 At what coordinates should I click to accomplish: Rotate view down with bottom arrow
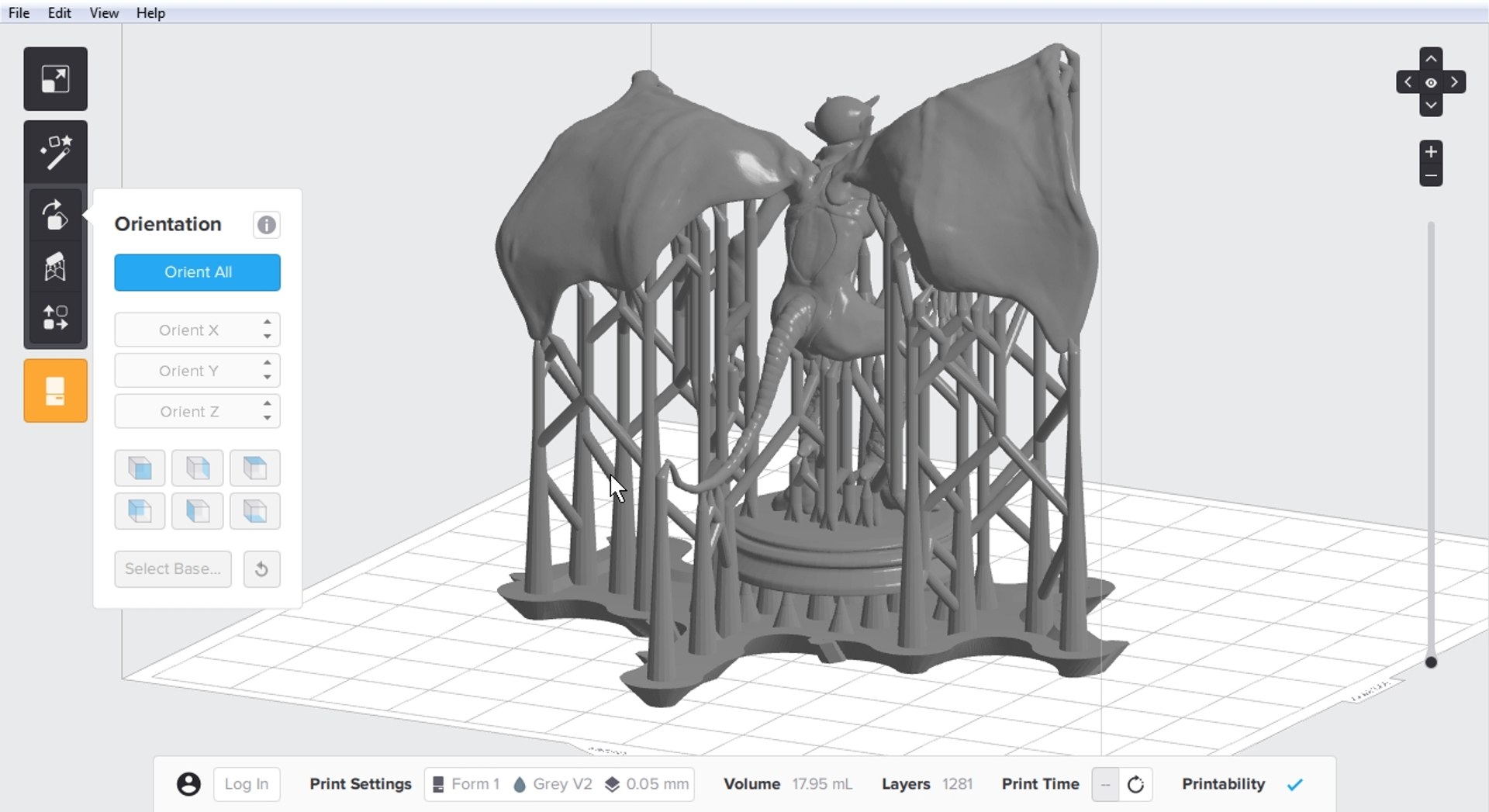pos(1431,105)
